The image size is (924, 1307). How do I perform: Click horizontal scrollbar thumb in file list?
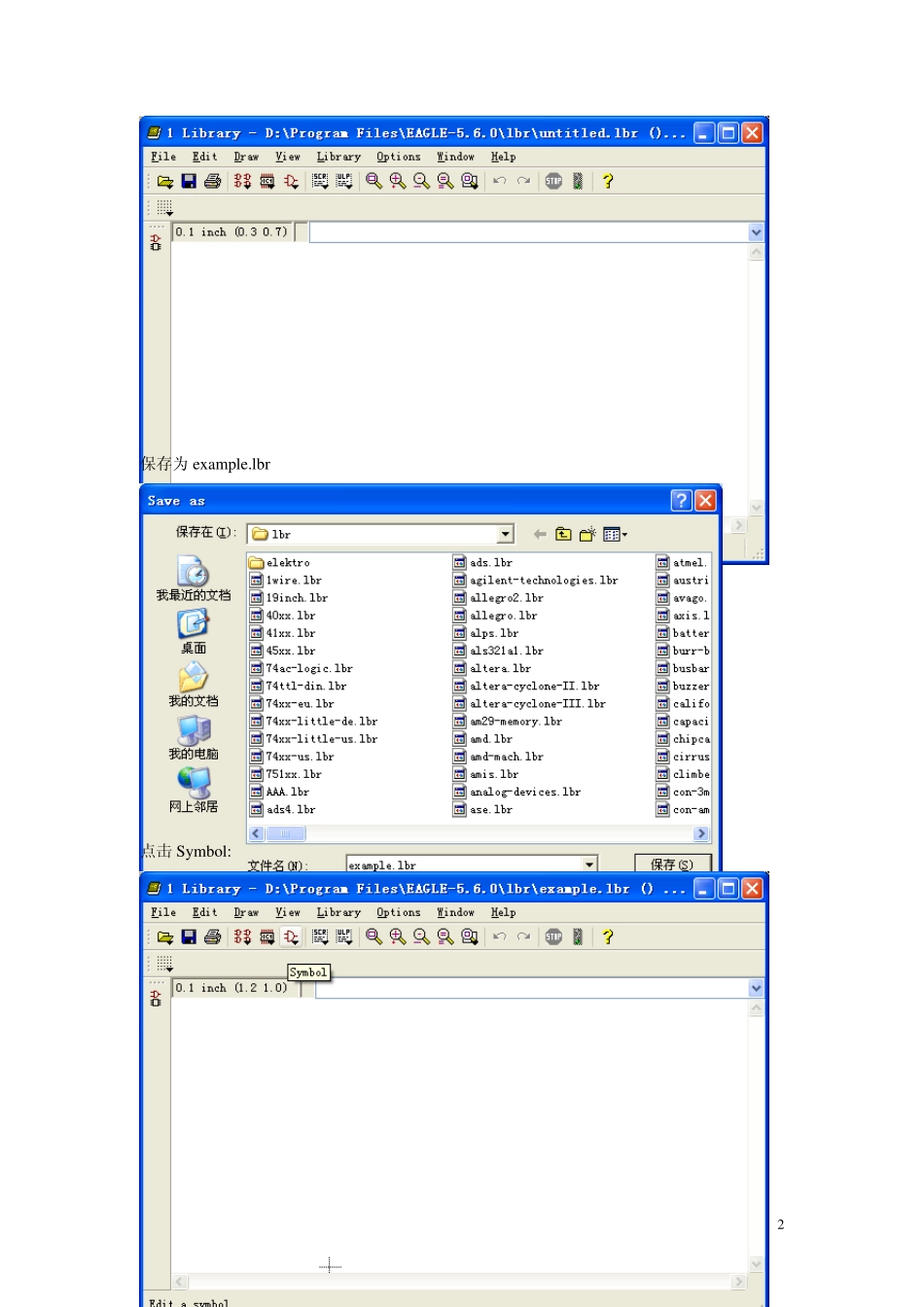tap(286, 833)
